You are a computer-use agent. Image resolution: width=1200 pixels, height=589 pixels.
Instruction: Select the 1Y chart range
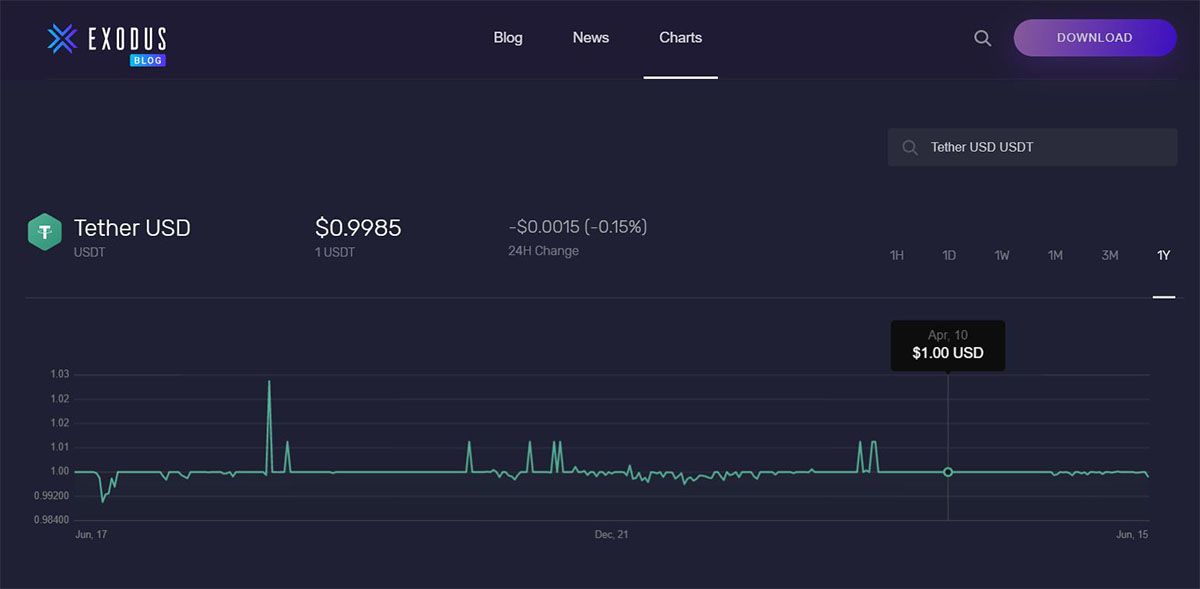coord(1163,255)
